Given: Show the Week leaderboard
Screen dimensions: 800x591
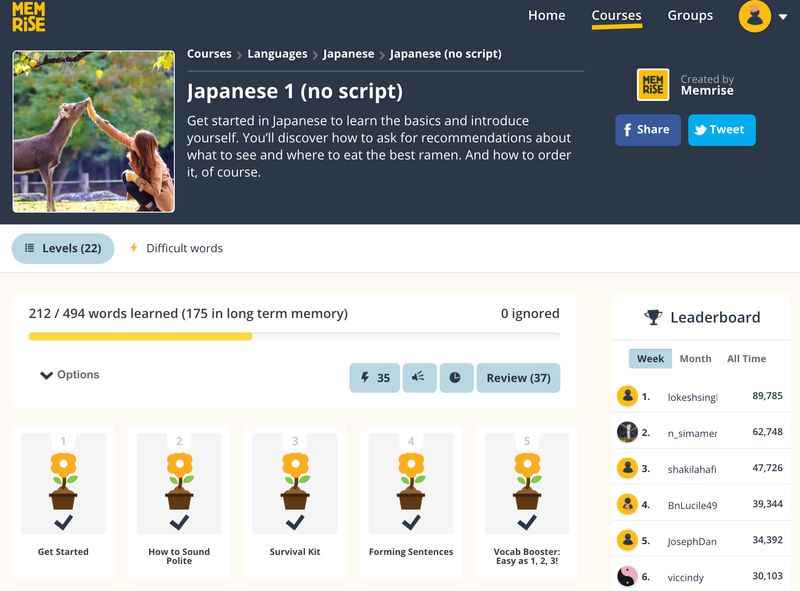Looking at the screenshot, I should [650, 359].
